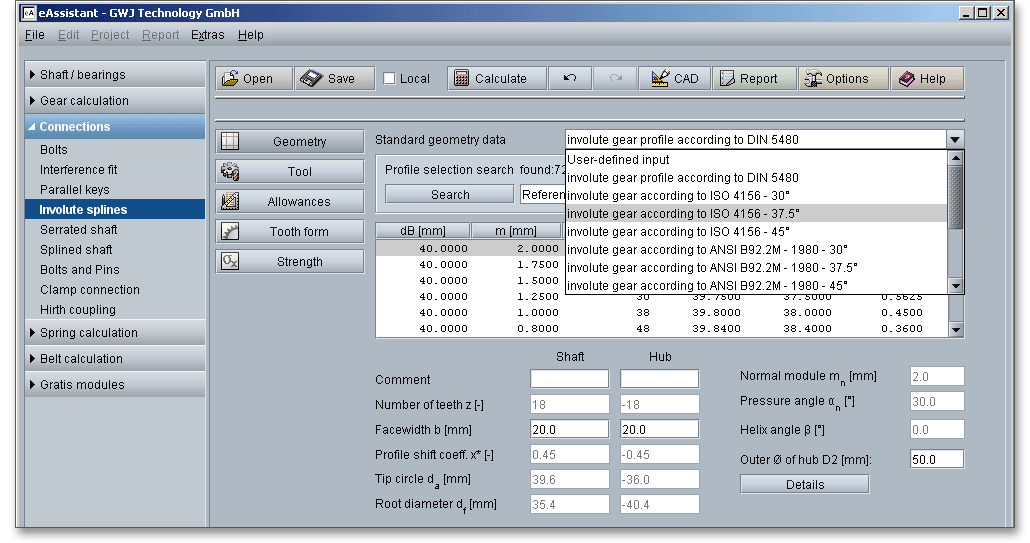Viewport: 1030px width, 543px height.
Task: Click the undo arrow button
Action: coord(570,79)
